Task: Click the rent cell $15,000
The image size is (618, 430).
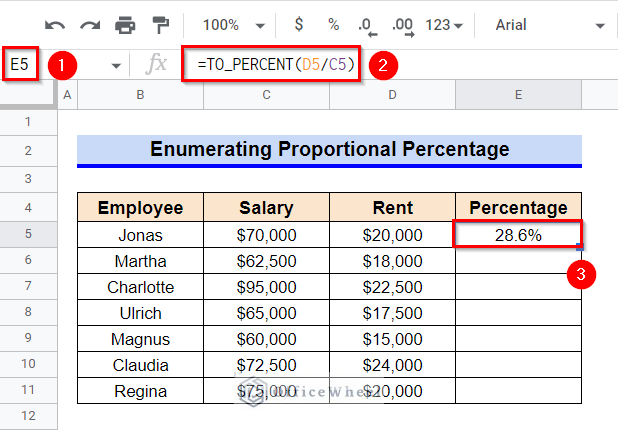Action: [392, 339]
